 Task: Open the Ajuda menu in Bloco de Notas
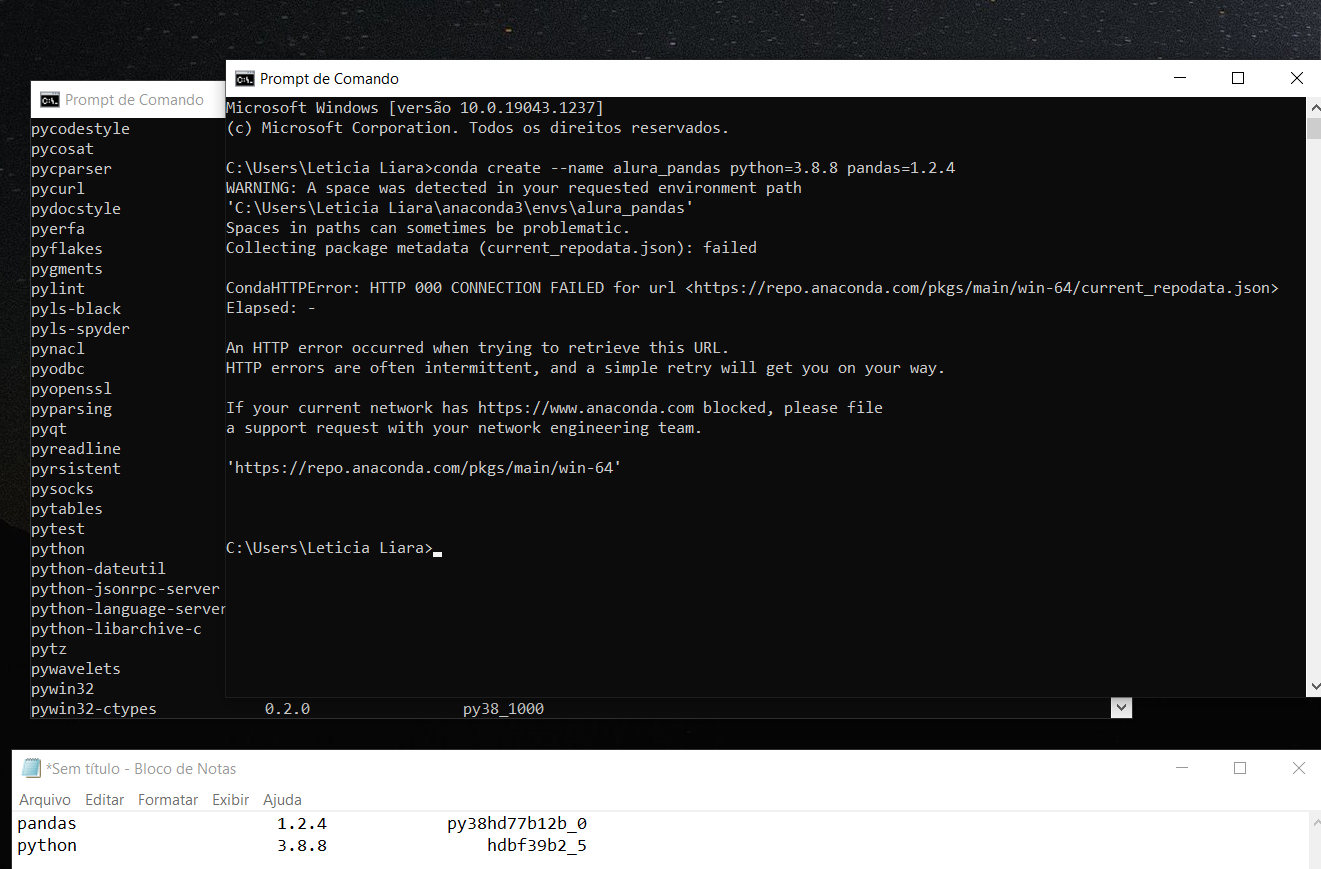click(282, 800)
